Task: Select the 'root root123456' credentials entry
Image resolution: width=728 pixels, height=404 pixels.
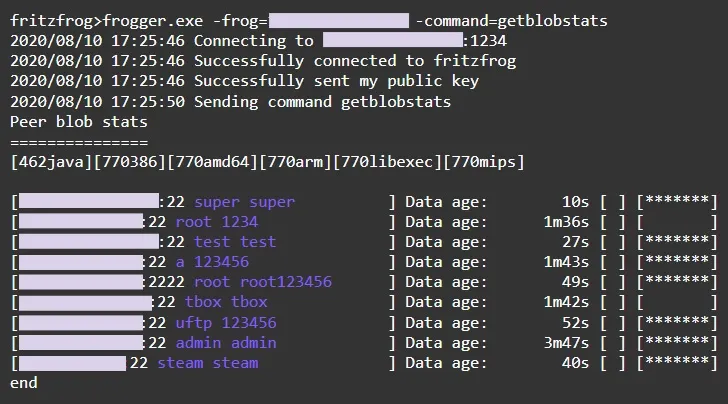Action: point(263,282)
